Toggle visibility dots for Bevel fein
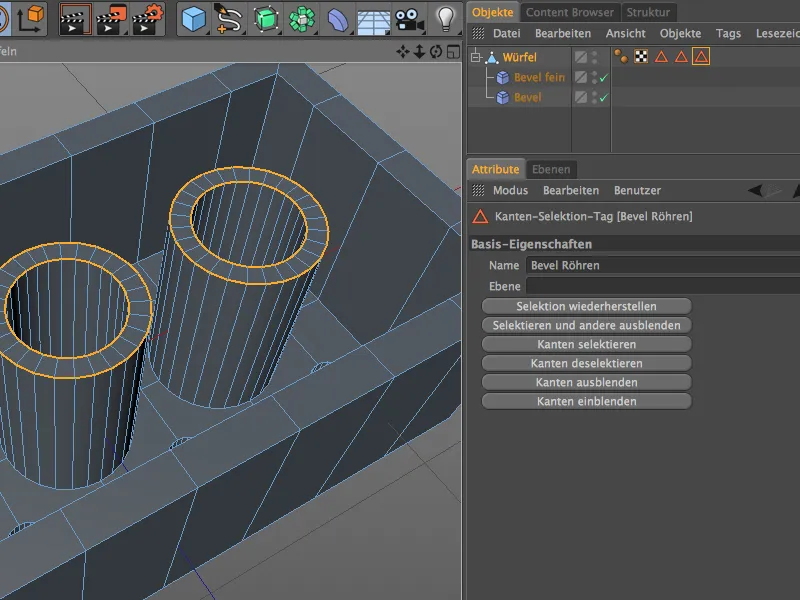Image resolution: width=800 pixels, height=600 pixels. (x=594, y=78)
